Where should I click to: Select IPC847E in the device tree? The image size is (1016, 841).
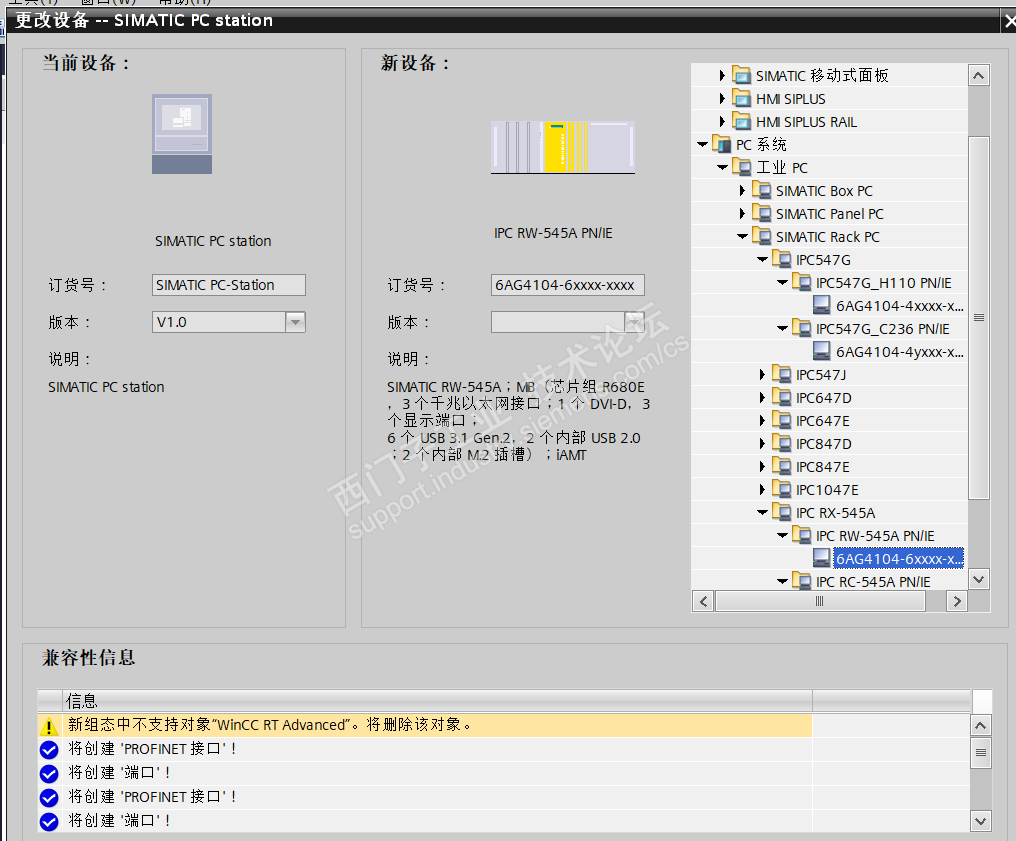tap(822, 467)
